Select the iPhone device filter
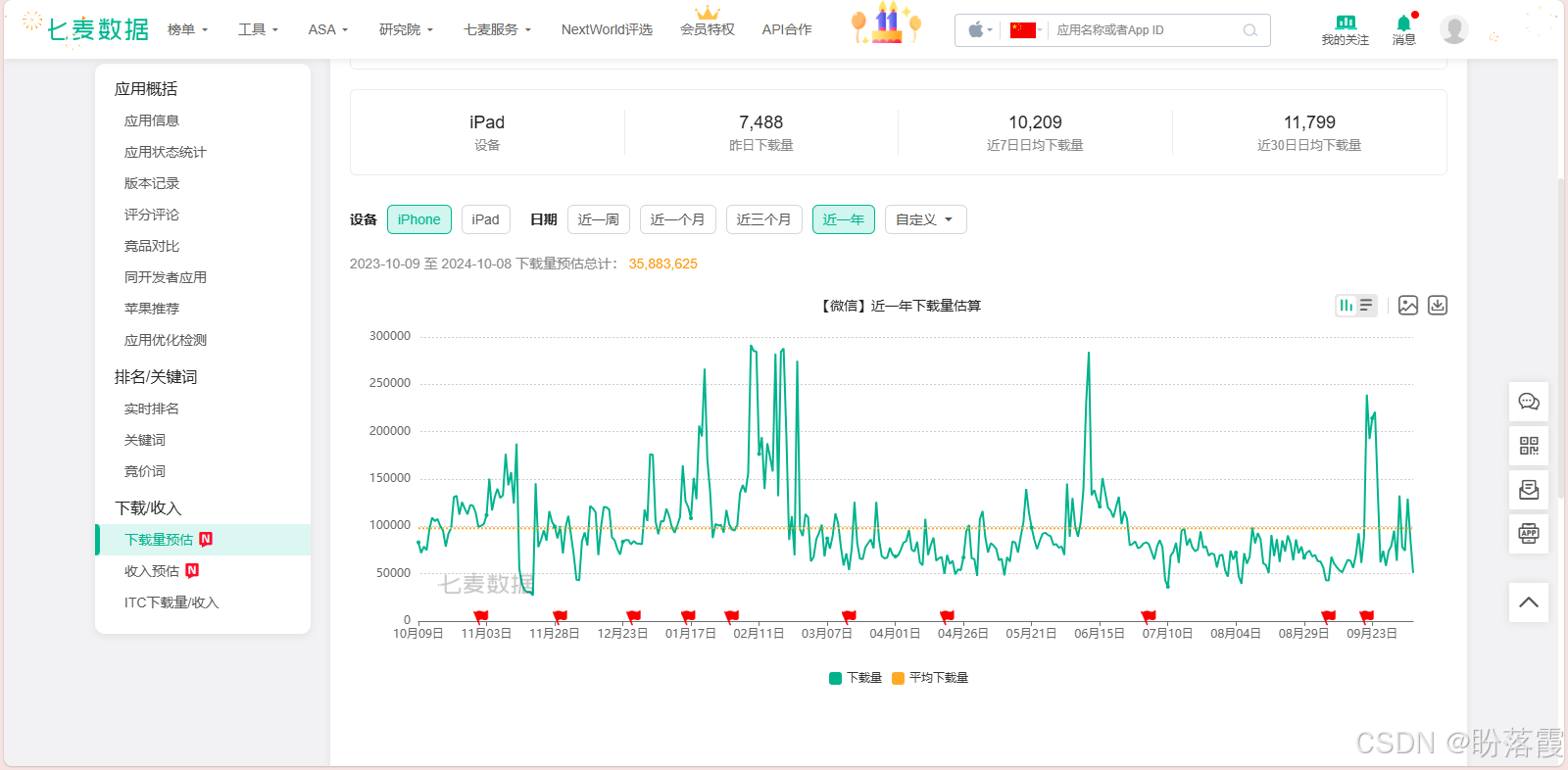 tap(419, 219)
